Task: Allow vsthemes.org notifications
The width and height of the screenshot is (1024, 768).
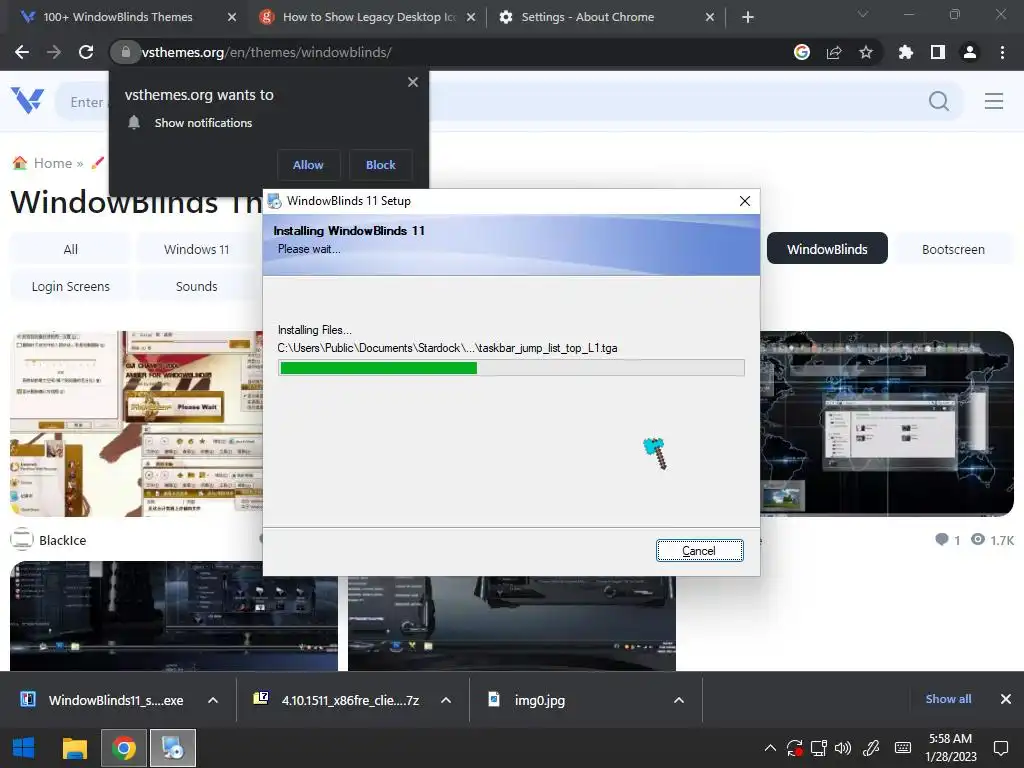Action: click(308, 165)
